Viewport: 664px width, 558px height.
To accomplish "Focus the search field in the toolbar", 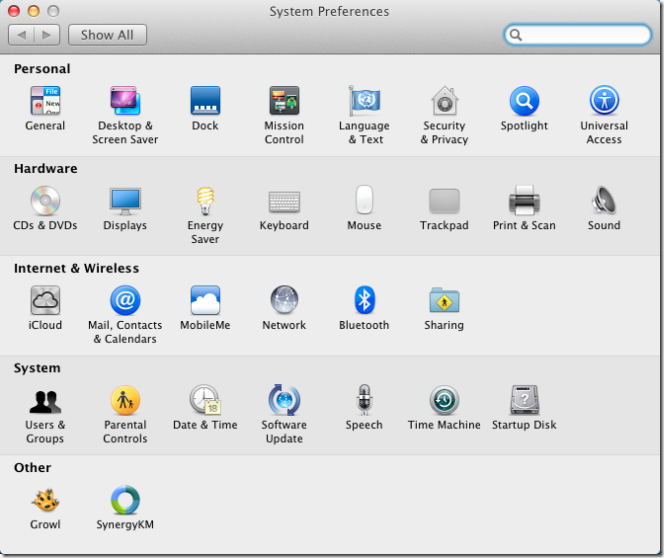I will click(577, 35).
